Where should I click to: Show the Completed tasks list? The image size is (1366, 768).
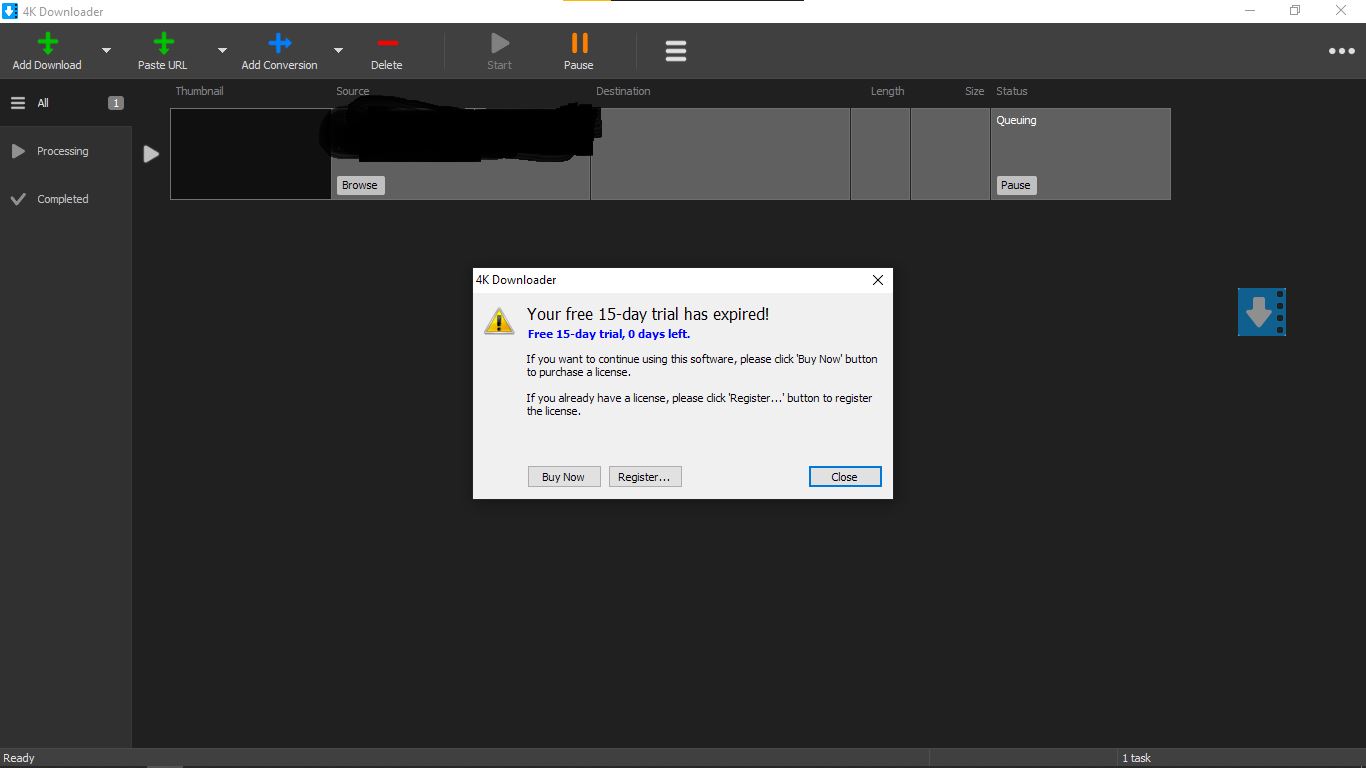click(62, 199)
